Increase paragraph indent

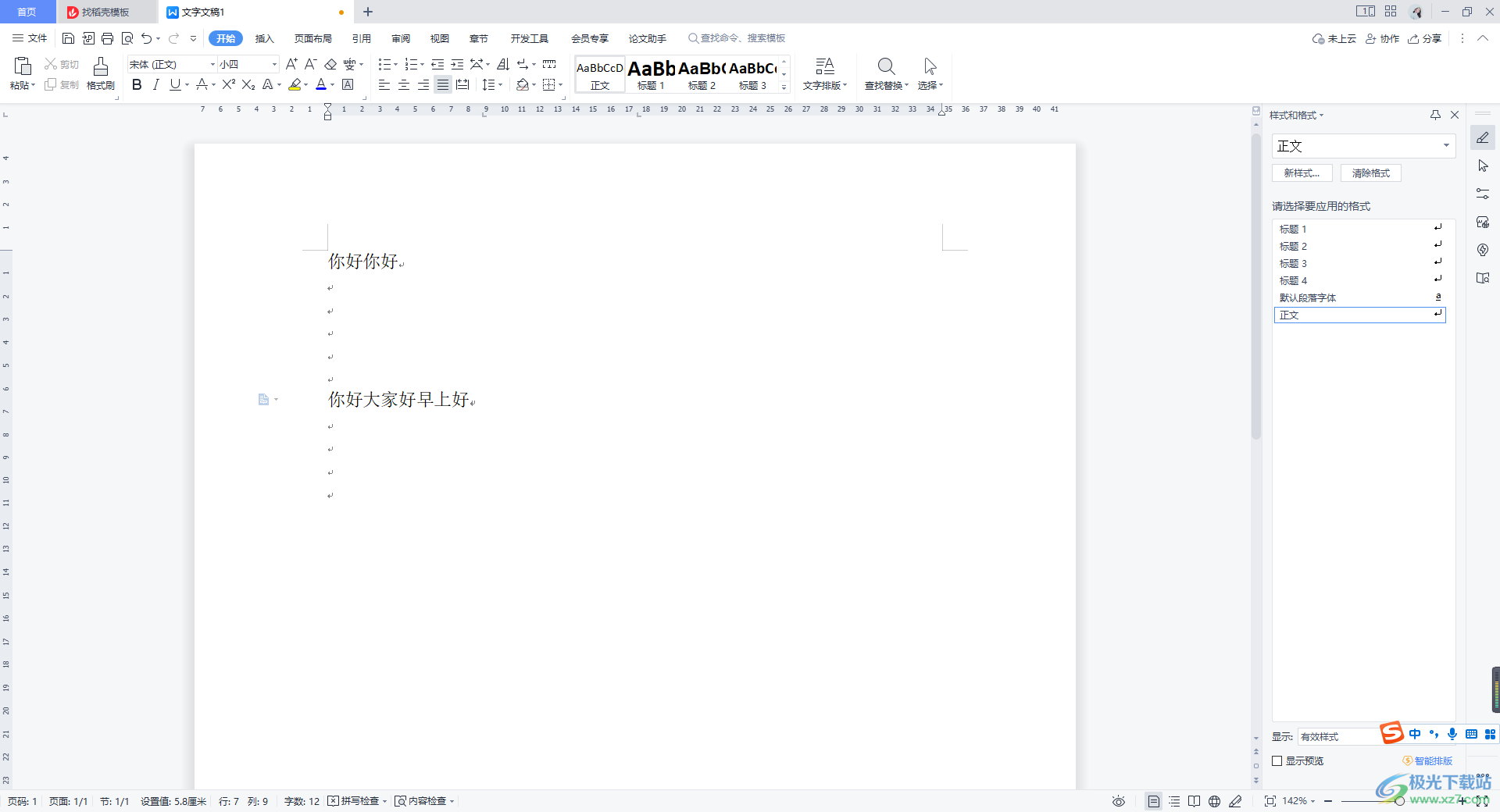coord(457,64)
